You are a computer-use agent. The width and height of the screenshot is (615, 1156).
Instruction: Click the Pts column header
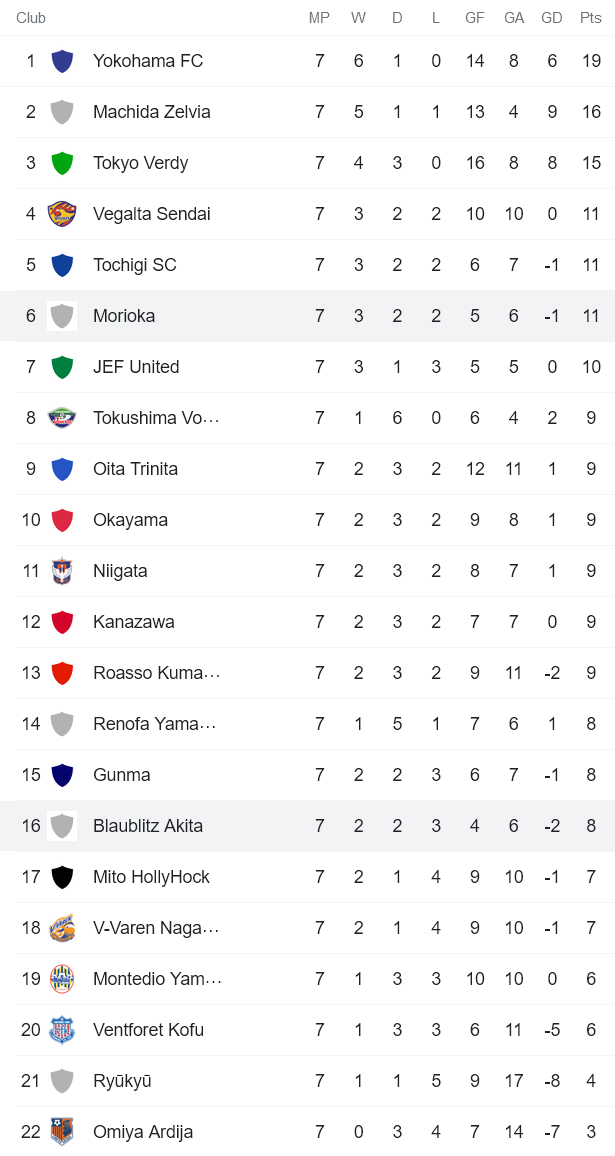[x=590, y=18]
